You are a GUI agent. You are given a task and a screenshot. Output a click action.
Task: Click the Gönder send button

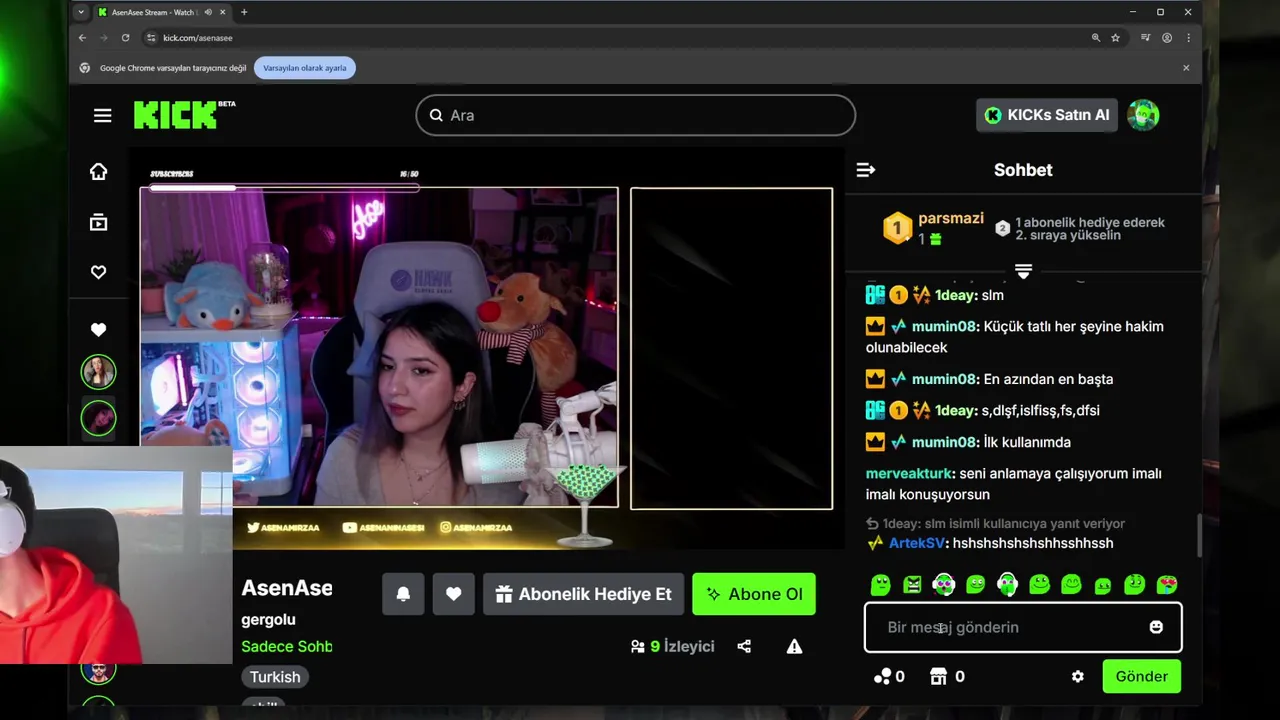[x=1141, y=676]
